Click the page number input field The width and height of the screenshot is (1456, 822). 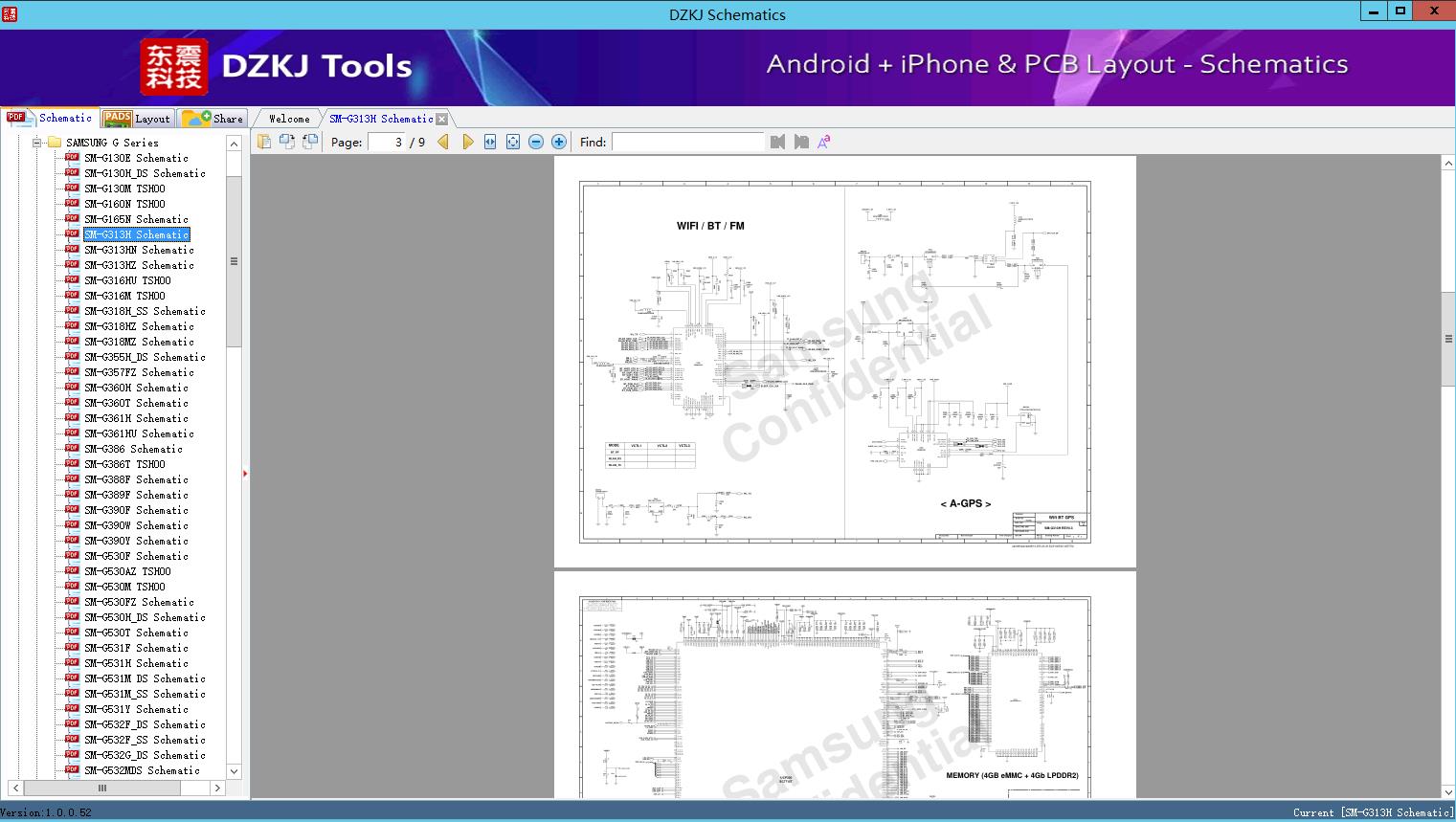tap(386, 142)
